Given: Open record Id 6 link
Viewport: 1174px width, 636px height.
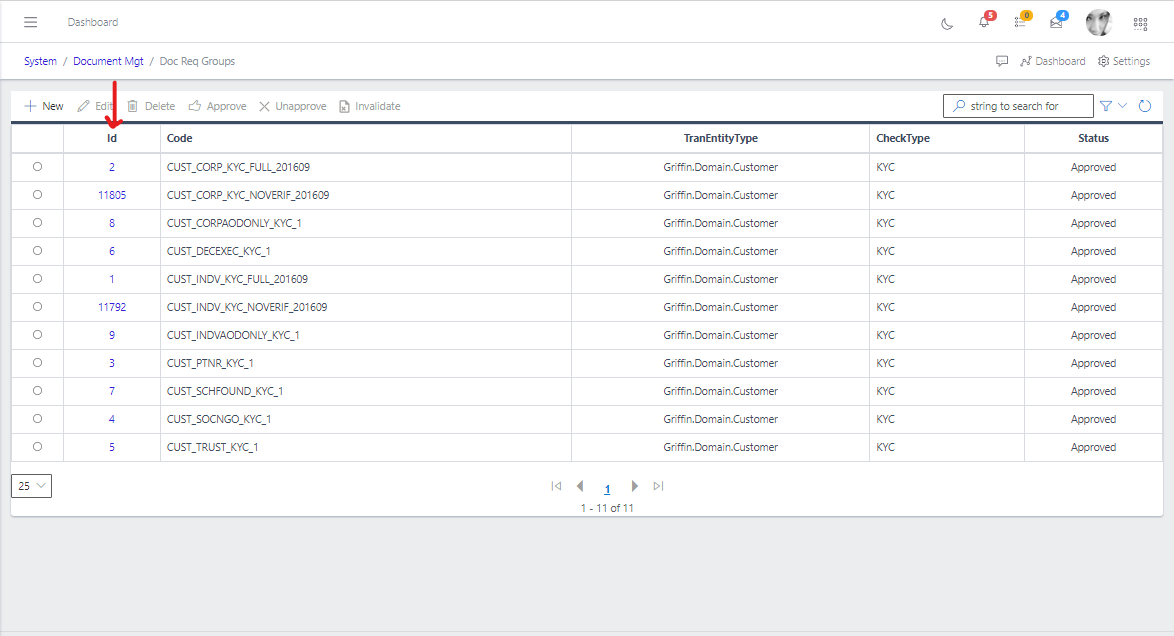Looking at the screenshot, I should [x=112, y=251].
